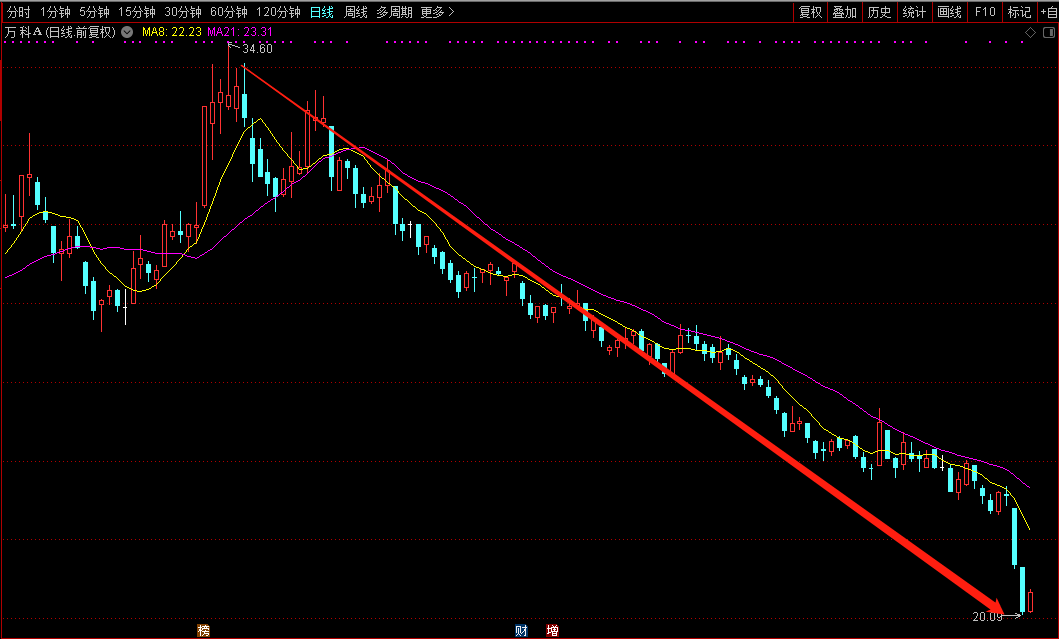Viewport: 1059px width, 639px height.
Task: Click the 标记 mark button
Action: [x=1019, y=12]
